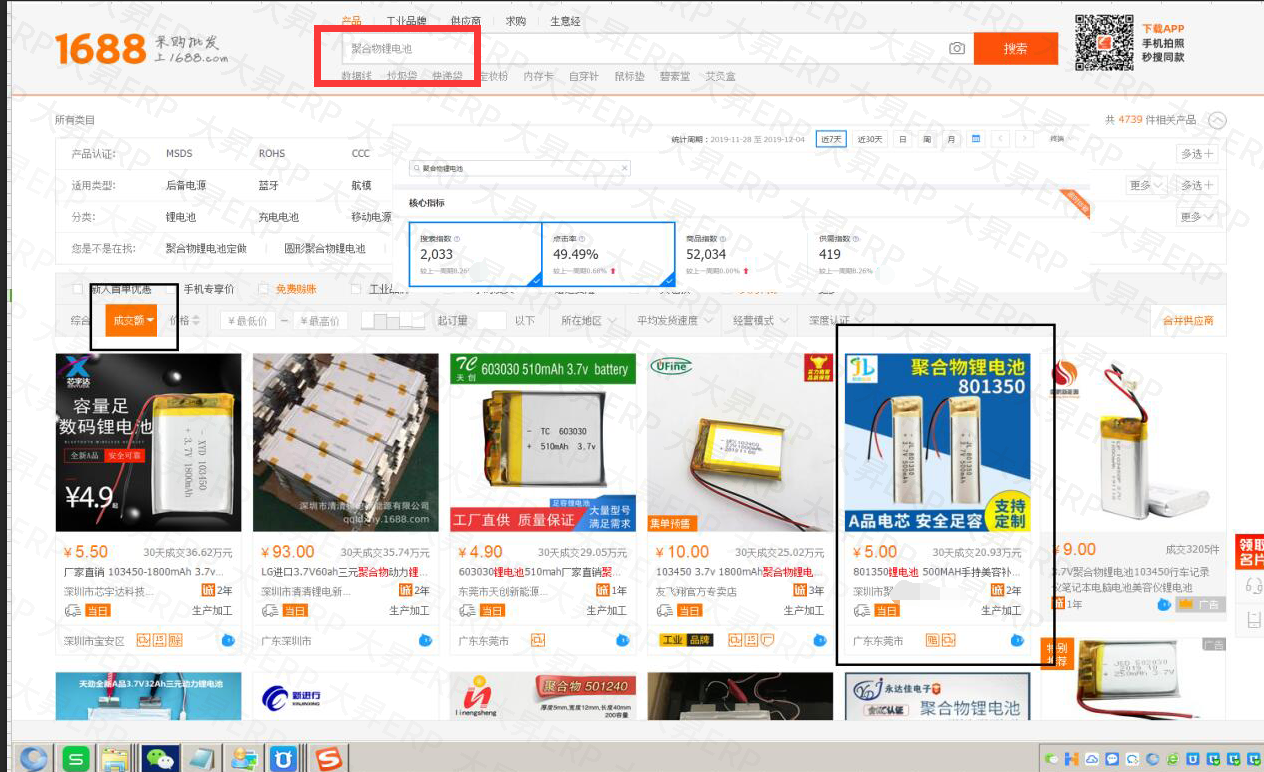Click the main search input field
The width and height of the screenshot is (1264, 772).
click(640, 48)
